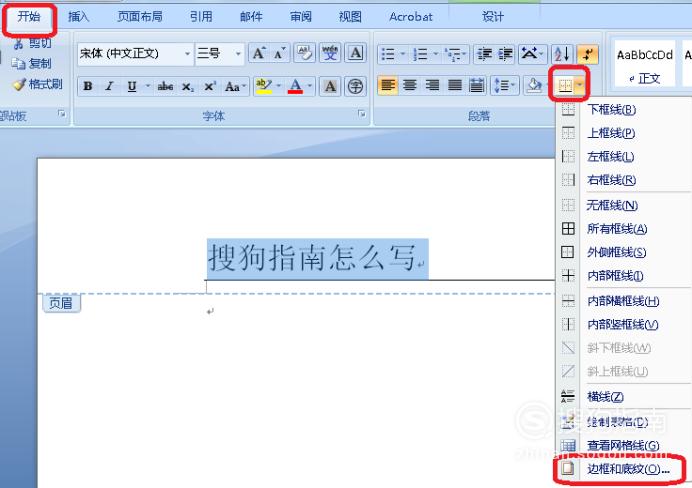Apply the yellow text highlight color

[264, 86]
